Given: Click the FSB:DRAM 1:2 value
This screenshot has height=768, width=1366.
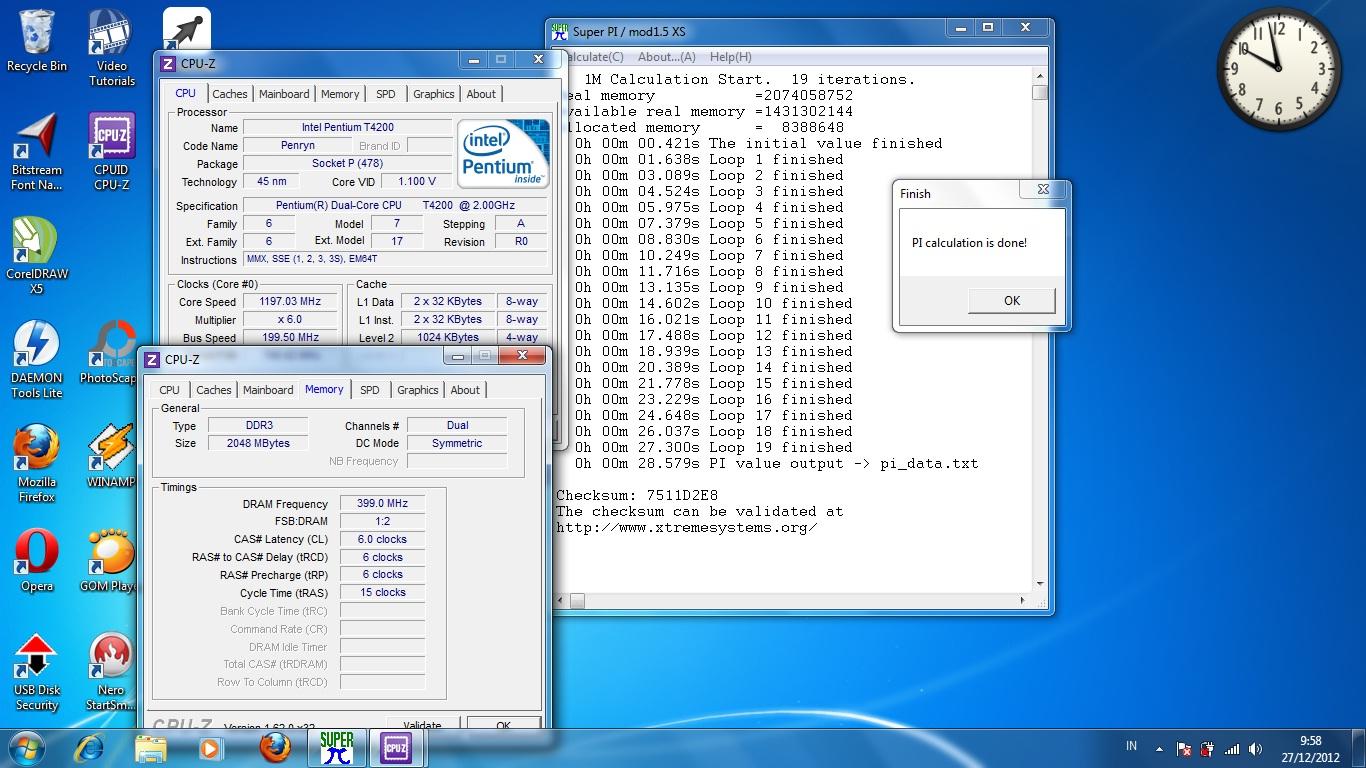Looking at the screenshot, I should coord(382,521).
